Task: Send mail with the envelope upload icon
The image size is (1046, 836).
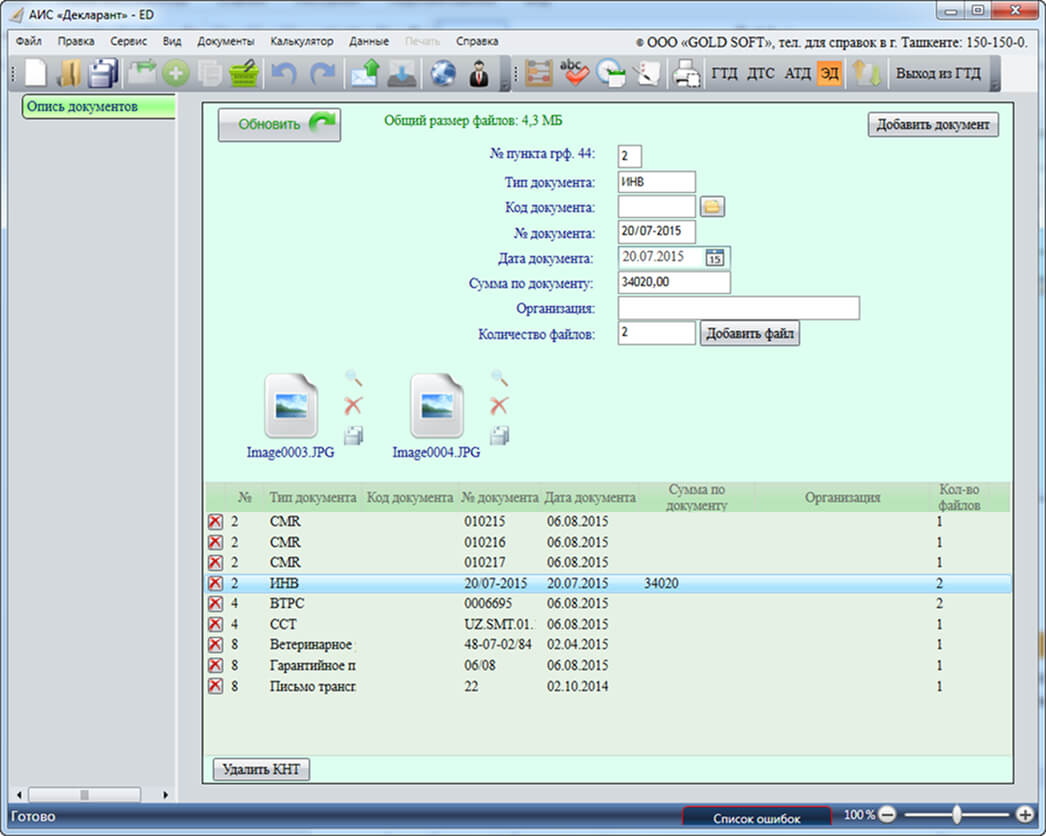Action: [x=364, y=73]
